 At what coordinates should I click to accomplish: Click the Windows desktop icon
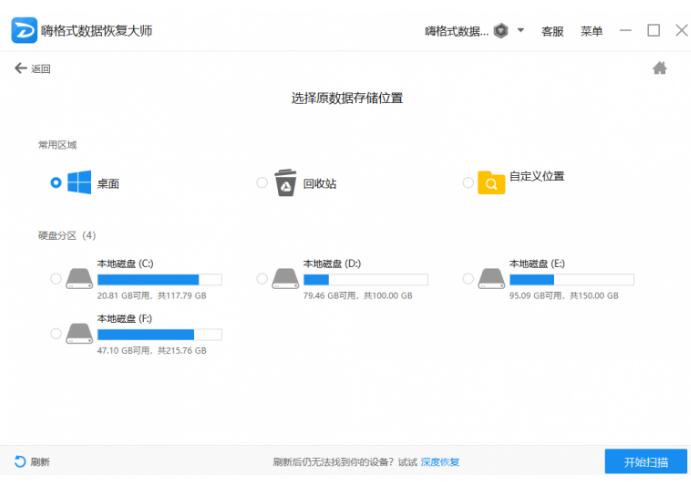click(79, 182)
